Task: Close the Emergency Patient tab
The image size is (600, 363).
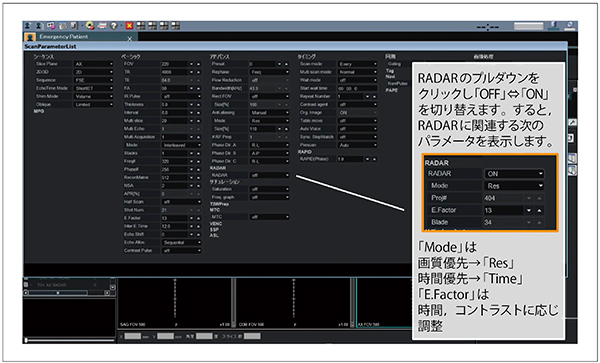Action: click(x=129, y=39)
